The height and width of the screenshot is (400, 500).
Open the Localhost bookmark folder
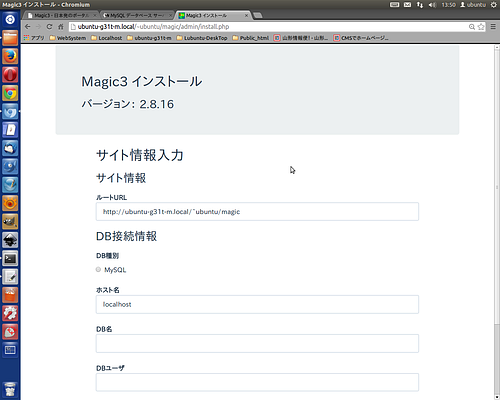(106, 38)
